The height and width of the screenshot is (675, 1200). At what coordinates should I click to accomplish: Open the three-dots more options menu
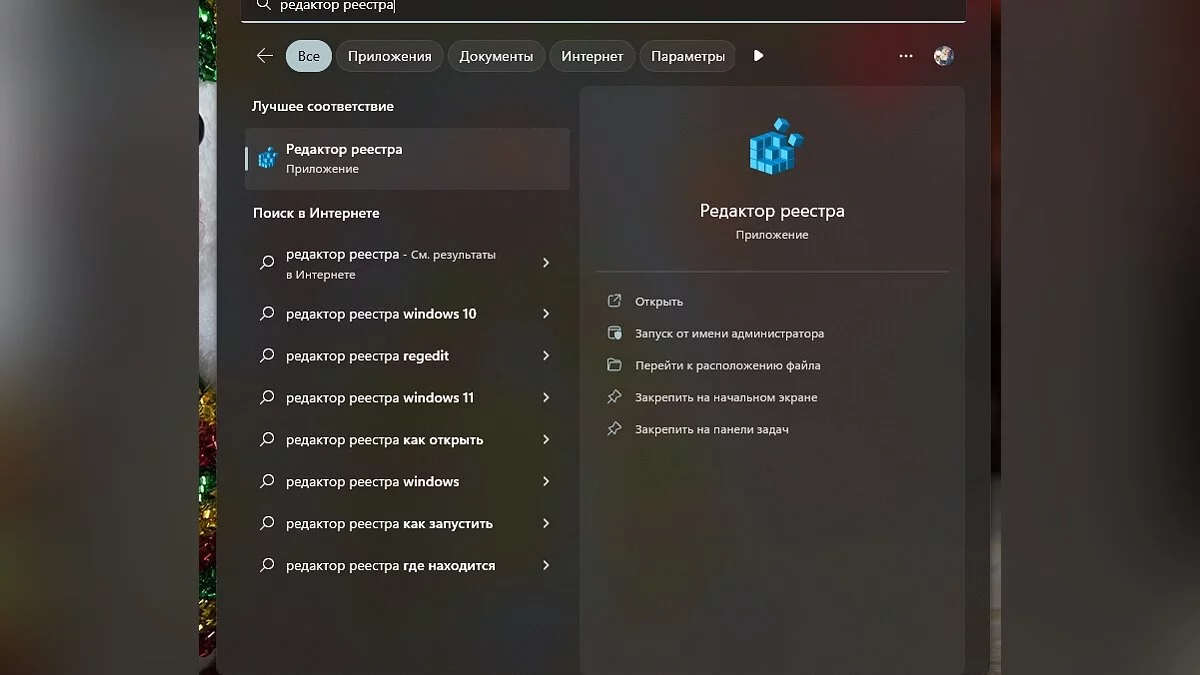906,56
